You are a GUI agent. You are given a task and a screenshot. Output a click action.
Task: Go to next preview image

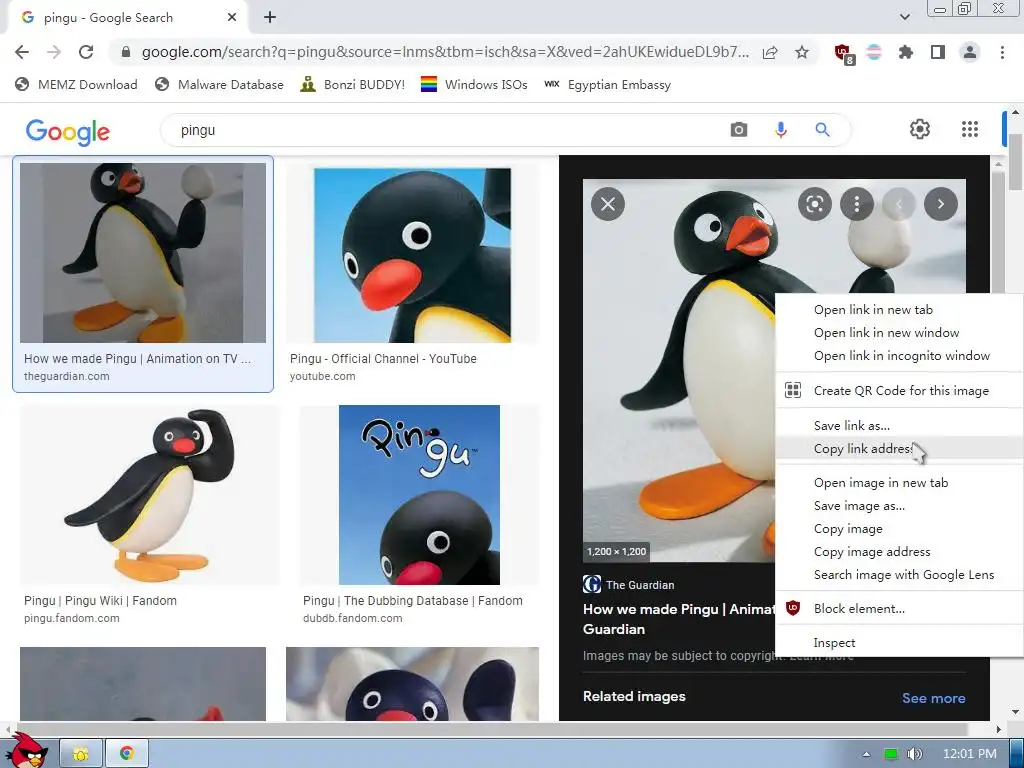pyautogui.click(x=940, y=204)
